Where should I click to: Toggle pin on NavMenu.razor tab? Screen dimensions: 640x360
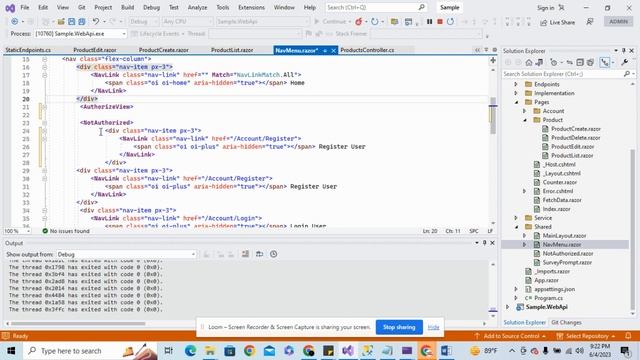pos(325,50)
